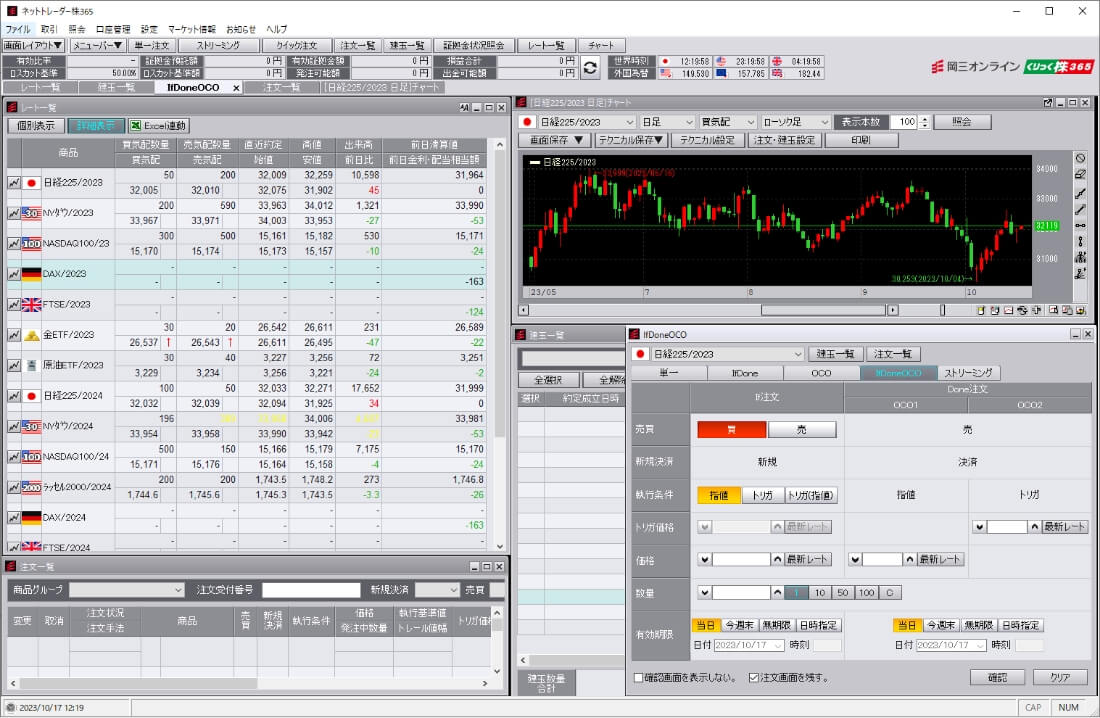This screenshot has height=718, width=1100.
Task: Open chart icon for ラッセル2000/2024 row
Action: (x=14, y=487)
